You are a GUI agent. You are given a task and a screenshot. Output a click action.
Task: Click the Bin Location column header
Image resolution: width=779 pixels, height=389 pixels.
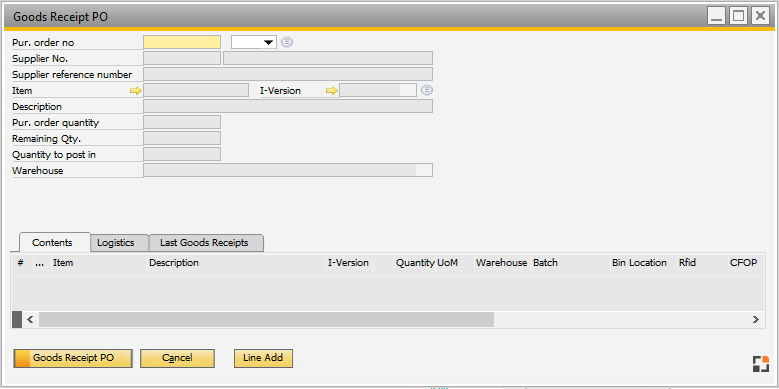point(644,263)
